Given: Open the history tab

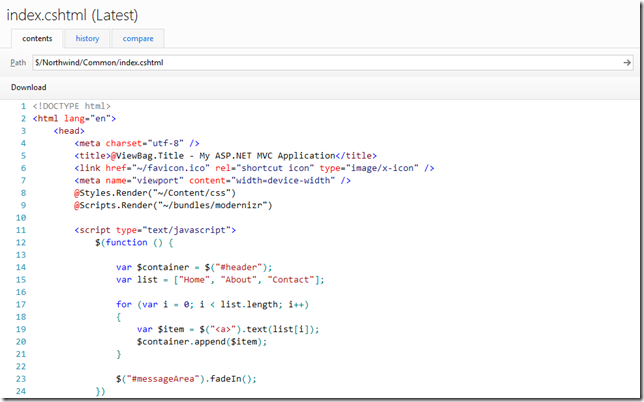Looking at the screenshot, I should click(x=87, y=39).
